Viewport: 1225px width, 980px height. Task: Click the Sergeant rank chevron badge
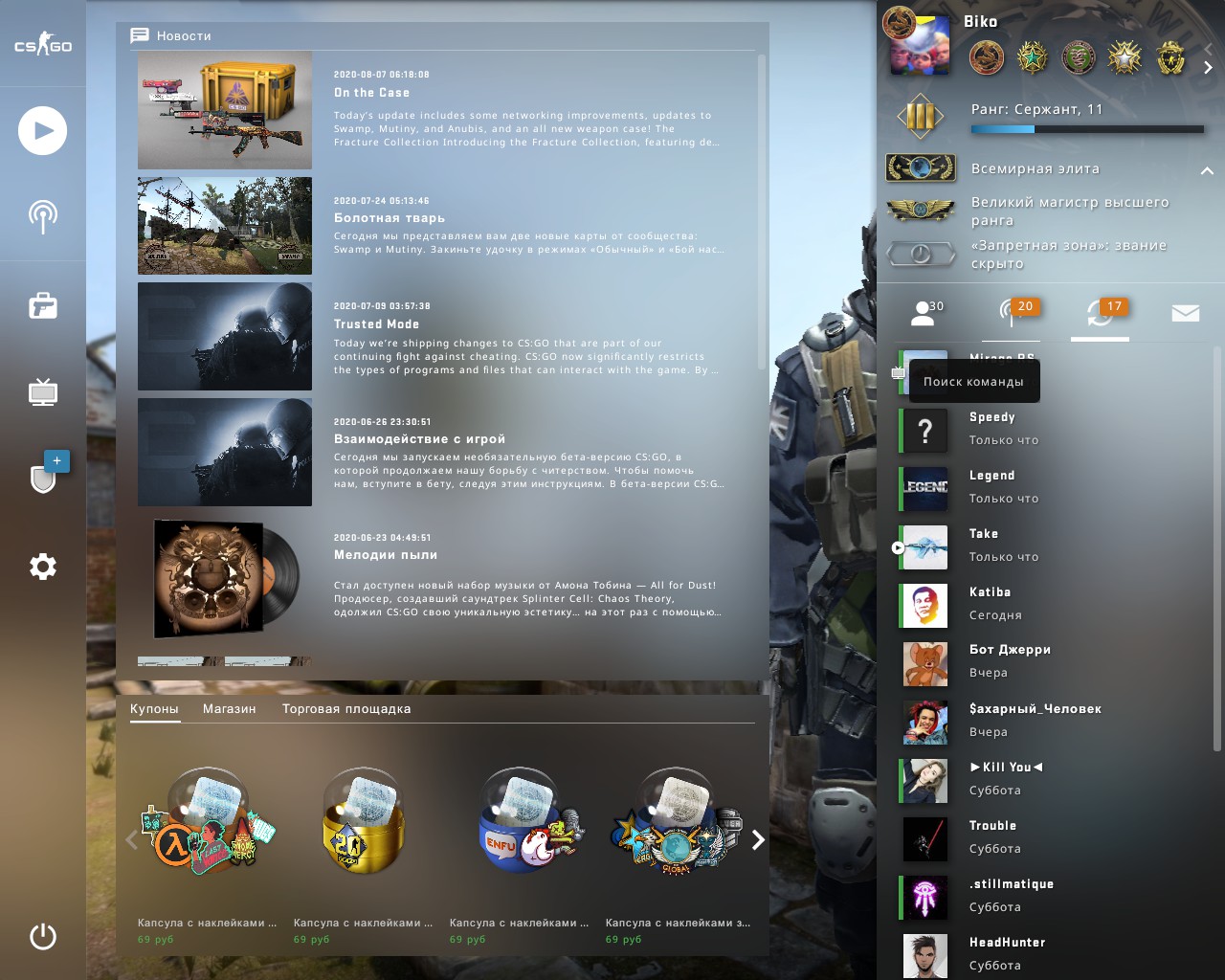(920, 117)
